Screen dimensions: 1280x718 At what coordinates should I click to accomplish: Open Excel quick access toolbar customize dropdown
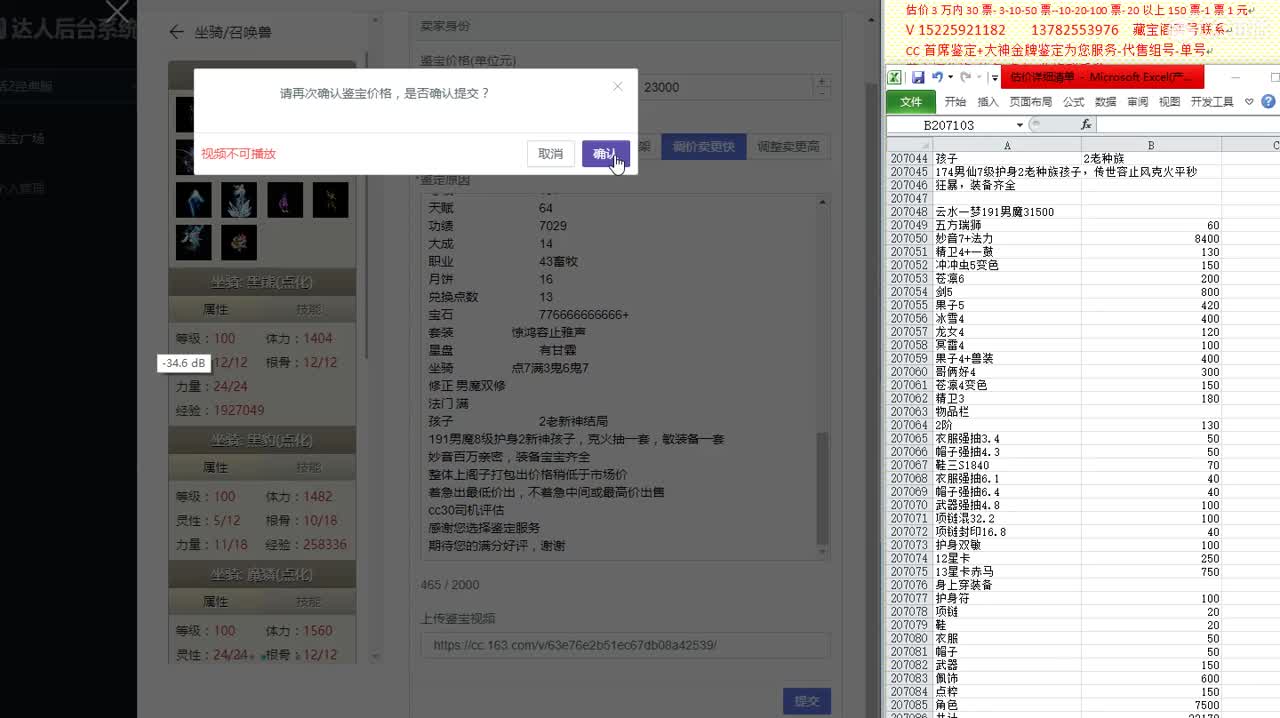(995, 78)
